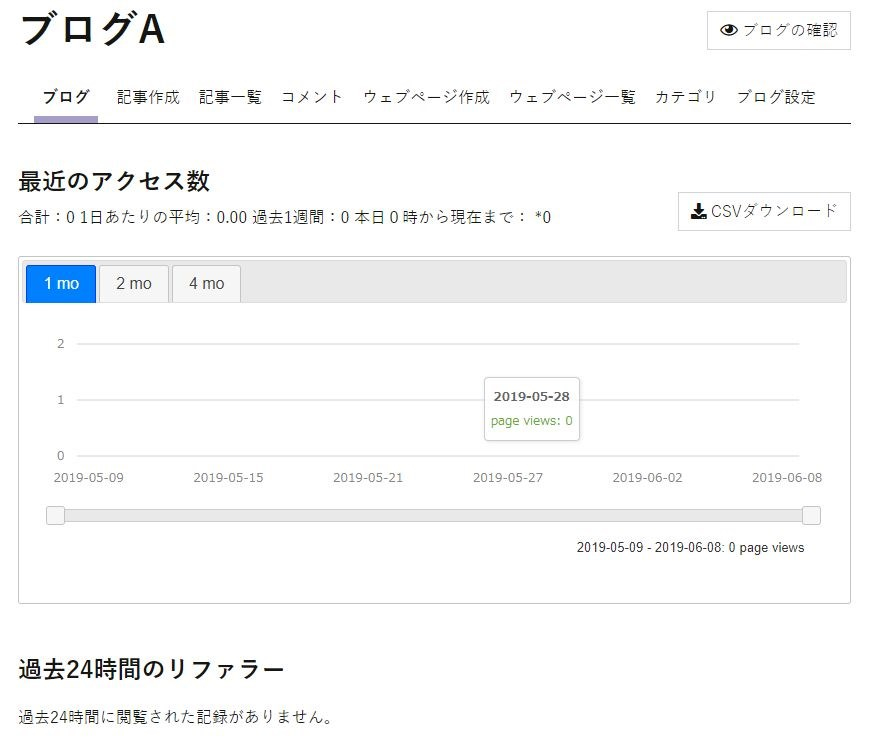Viewport: 880px width, 755px height.
Task: Click the ブログA page title
Action: (x=93, y=29)
